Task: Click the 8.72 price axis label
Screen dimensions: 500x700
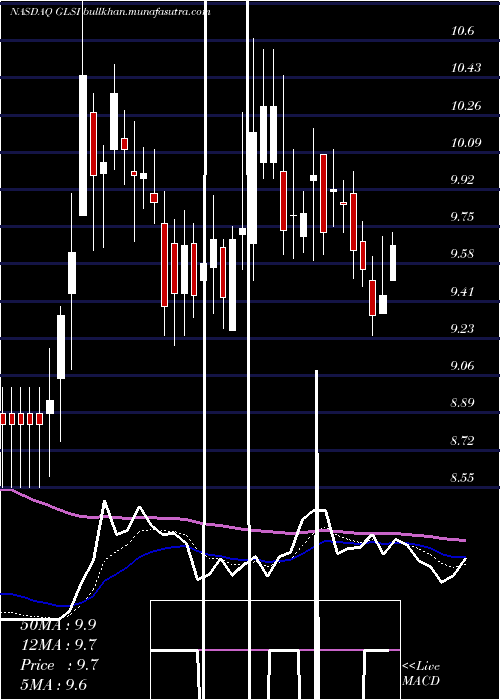Action: point(462,441)
